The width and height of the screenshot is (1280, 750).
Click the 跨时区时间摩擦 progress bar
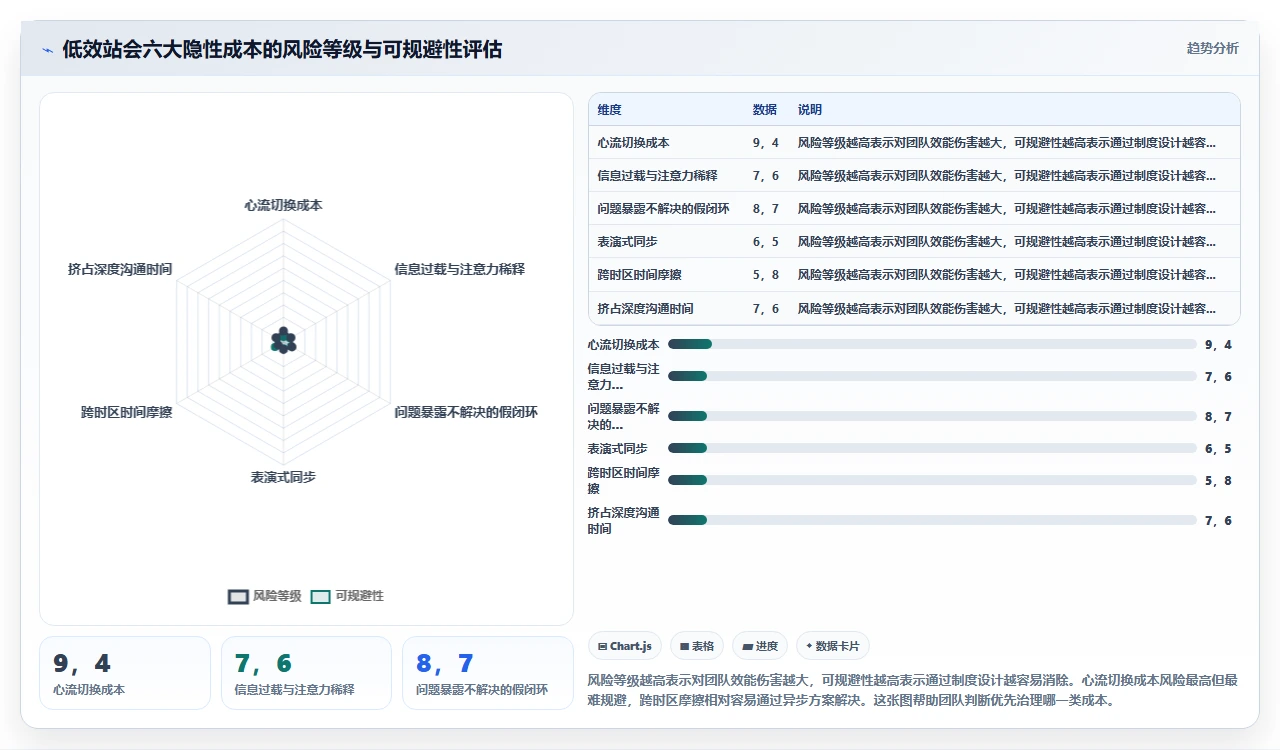click(x=932, y=480)
